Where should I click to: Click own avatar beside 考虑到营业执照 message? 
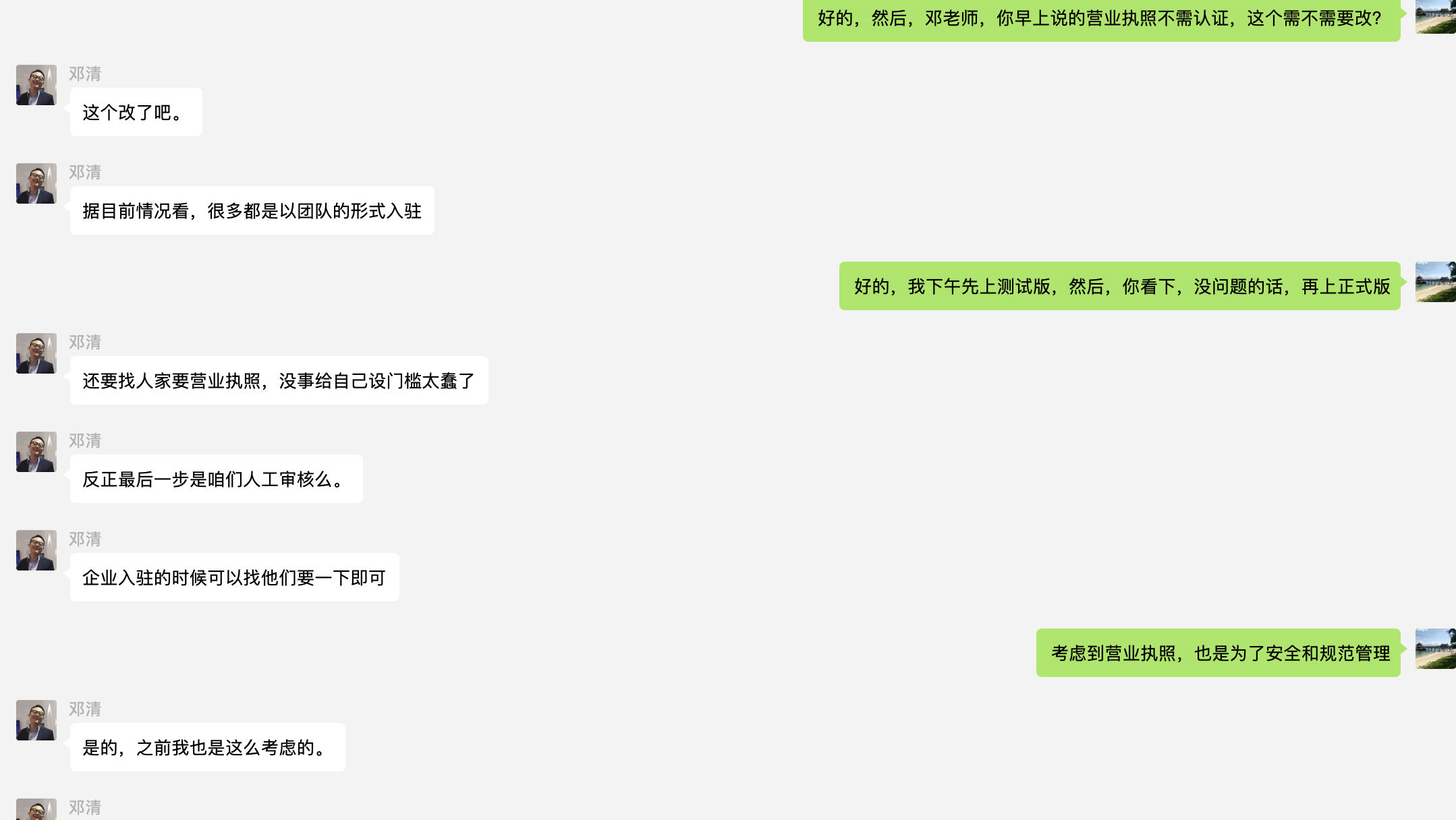point(1436,649)
